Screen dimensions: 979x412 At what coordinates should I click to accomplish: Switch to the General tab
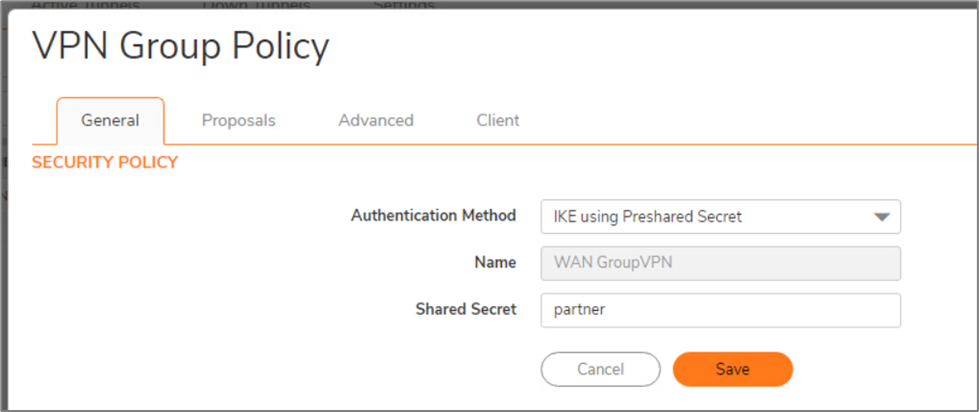(110, 121)
